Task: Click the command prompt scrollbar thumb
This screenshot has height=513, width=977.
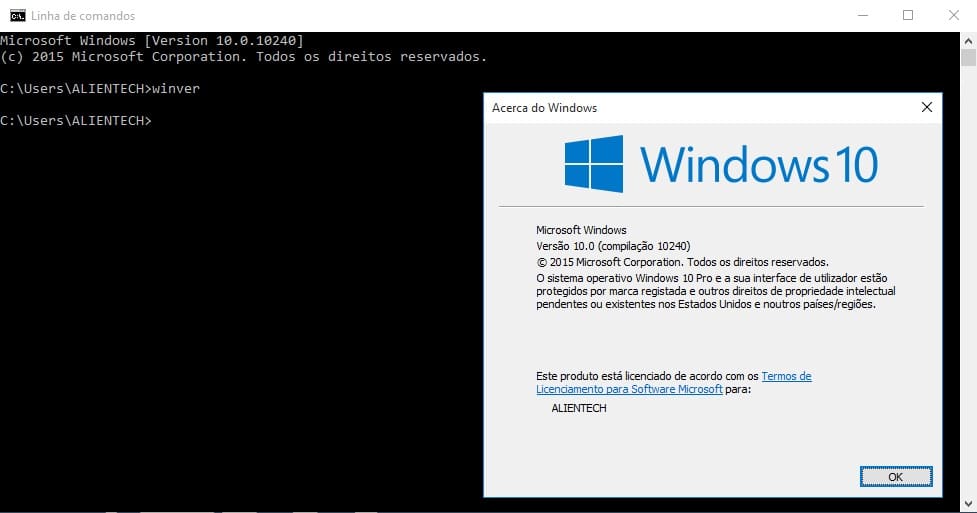Action: [968, 57]
